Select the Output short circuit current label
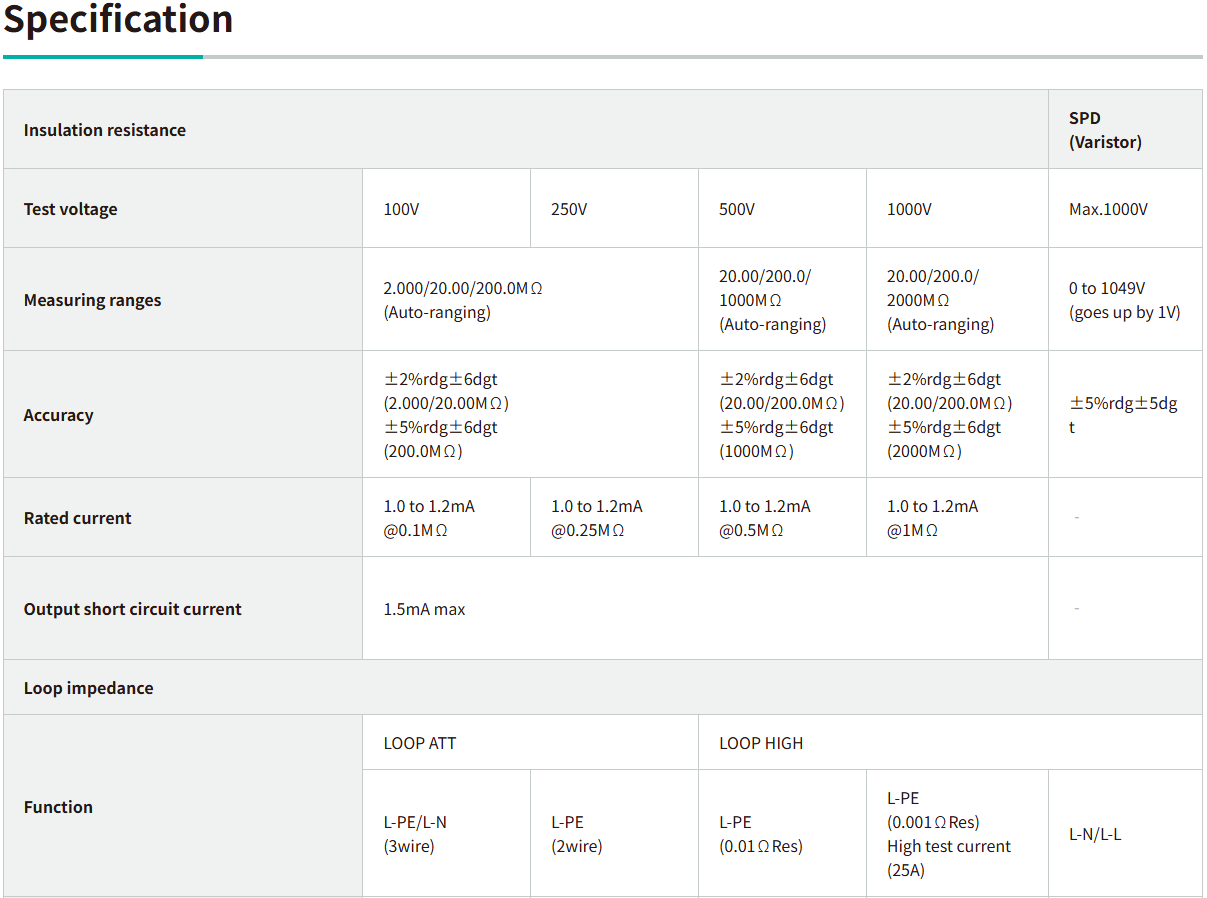This screenshot has height=898, width=1207. pos(132,609)
